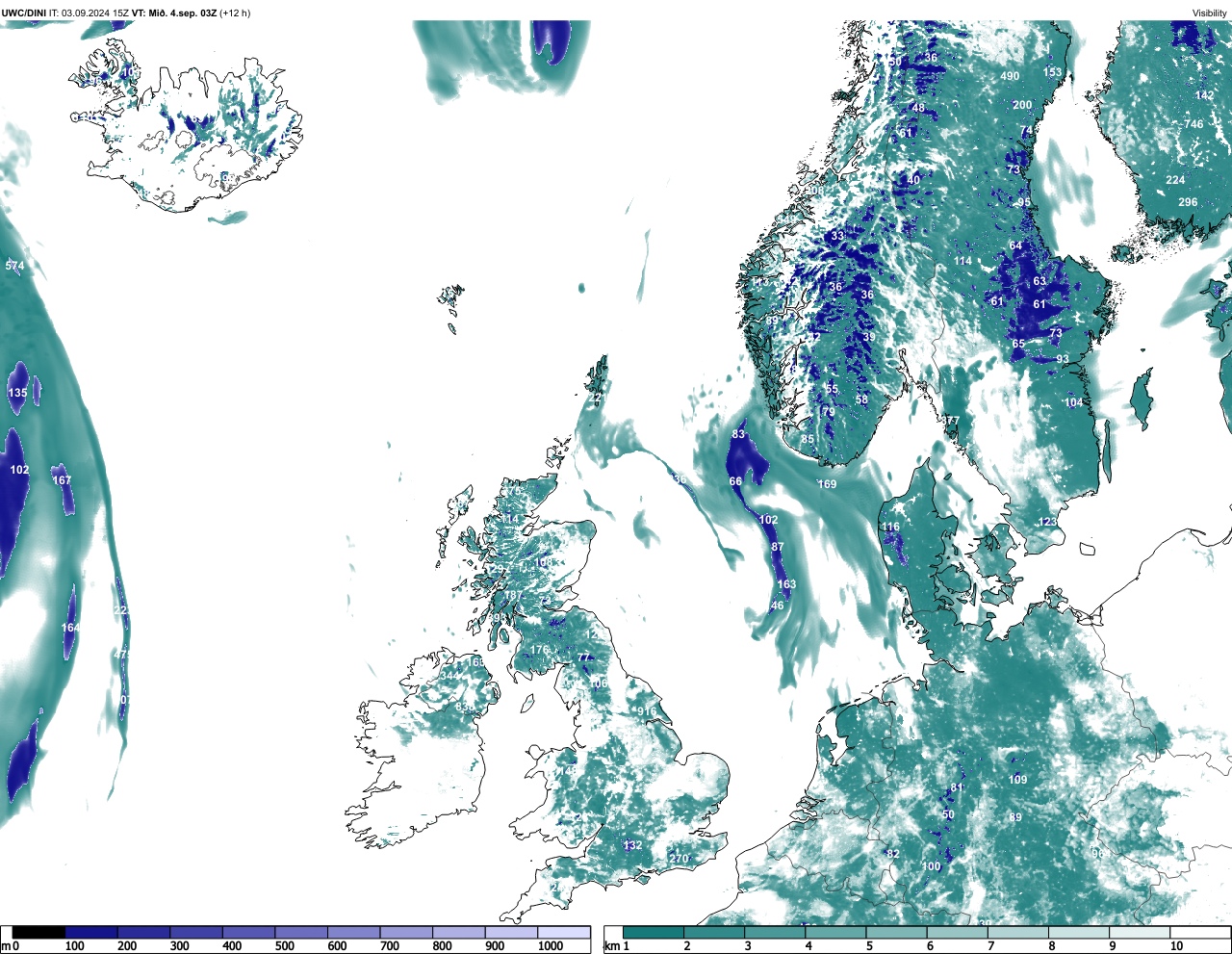Select the white 9–10 km legend swatch
1232x954 pixels.
pyautogui.click(x=1141, y=933)
